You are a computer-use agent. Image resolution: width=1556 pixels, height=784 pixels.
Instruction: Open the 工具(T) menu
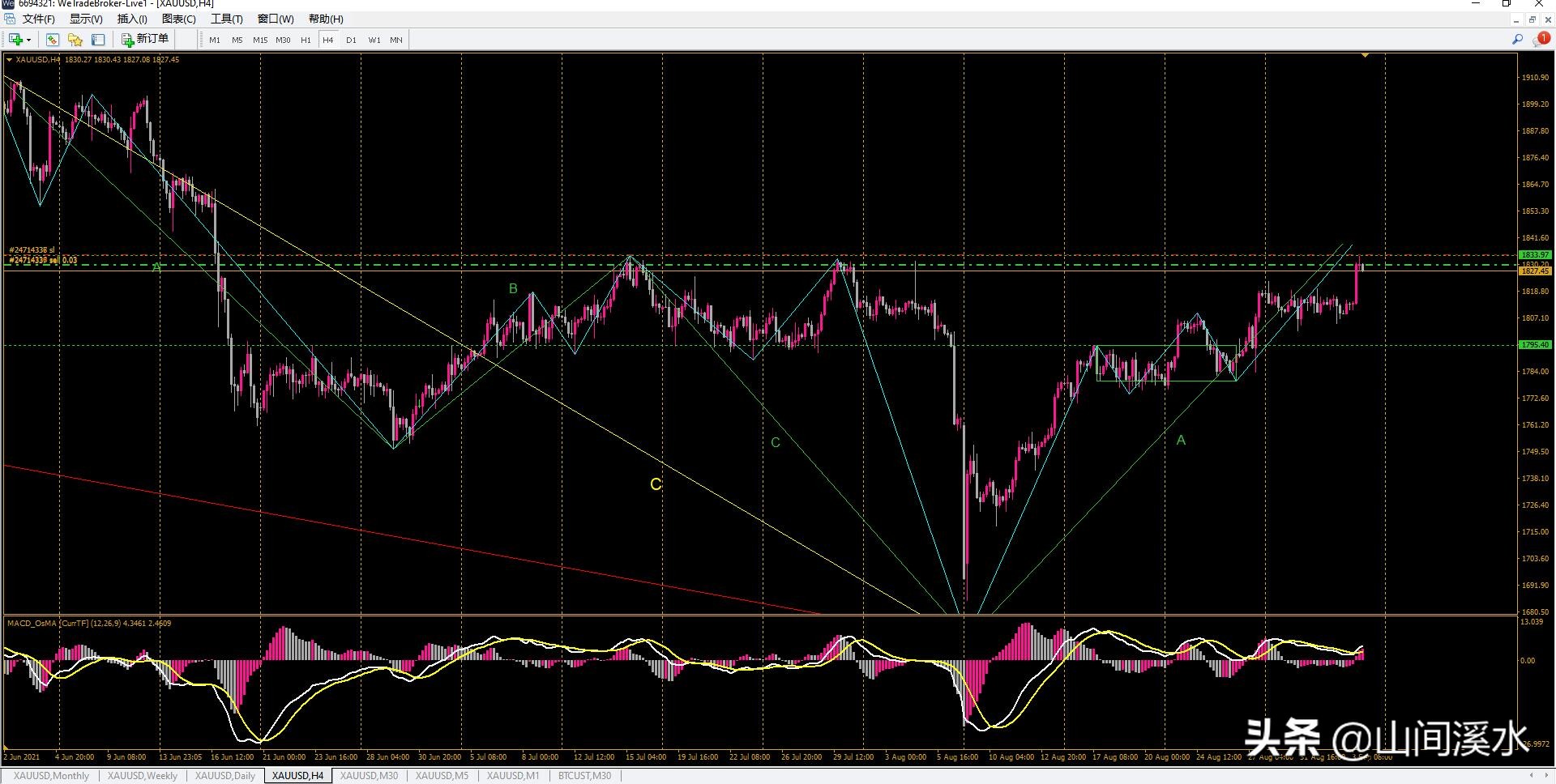point(227,19)
